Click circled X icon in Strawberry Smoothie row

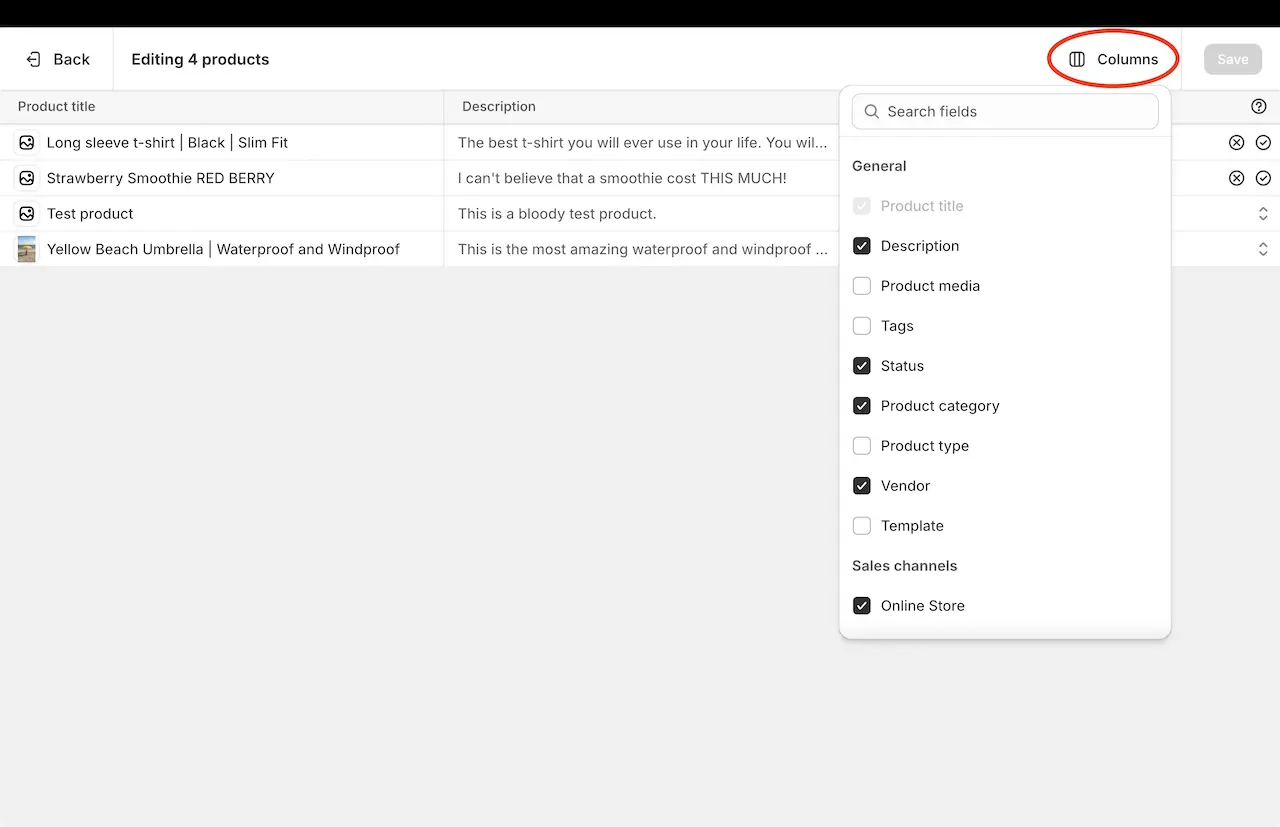pyautogui.click(x=1236, y=178)
